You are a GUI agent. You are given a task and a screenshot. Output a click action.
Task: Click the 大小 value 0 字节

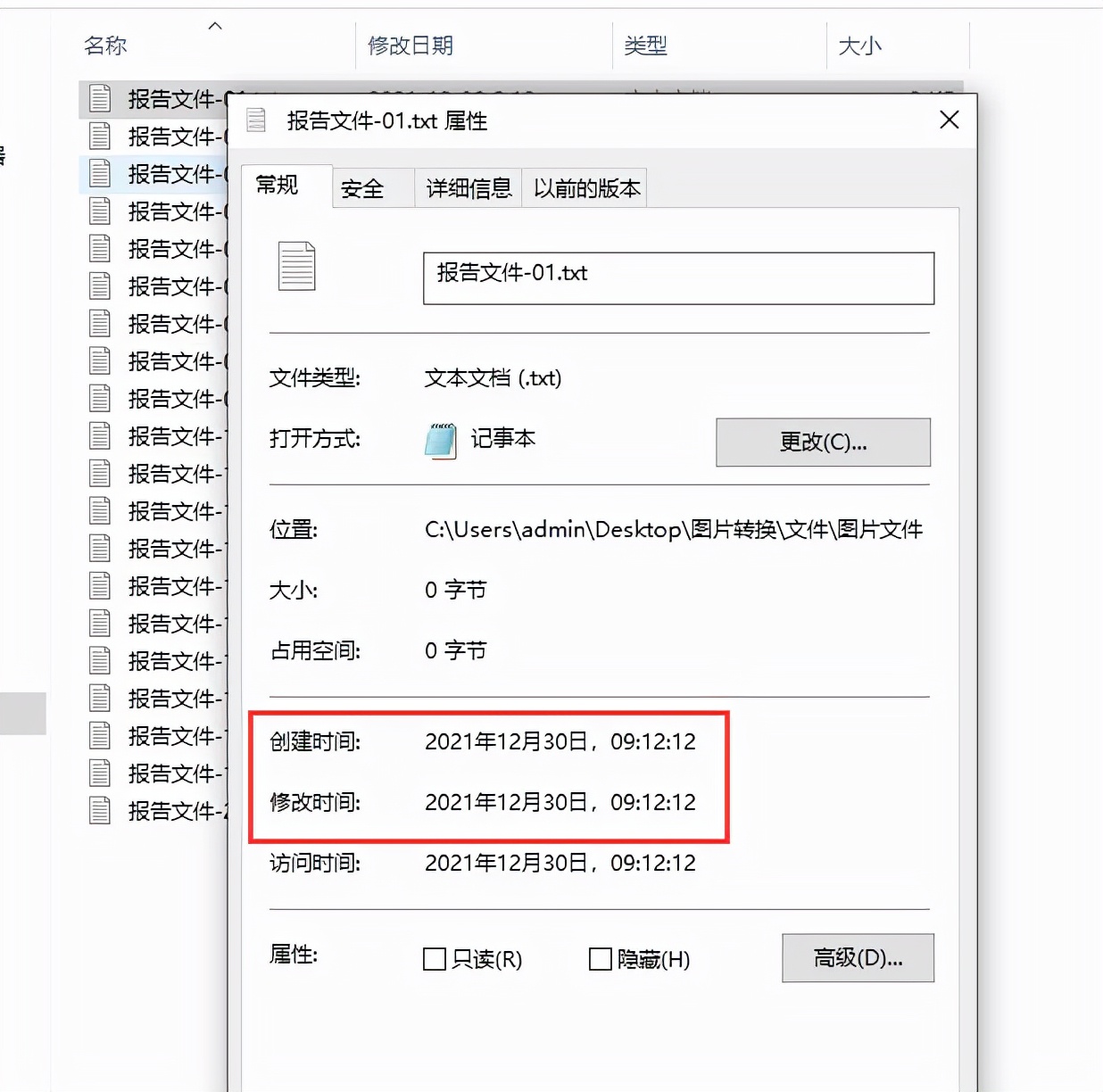[455, 590]
